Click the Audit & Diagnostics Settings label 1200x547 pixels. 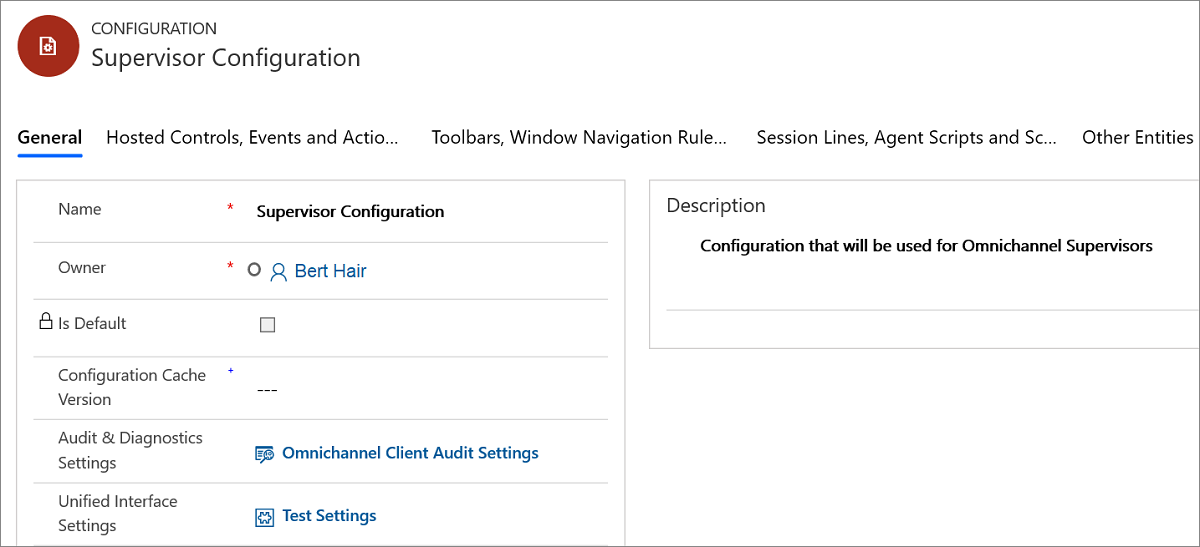[130, 450]
